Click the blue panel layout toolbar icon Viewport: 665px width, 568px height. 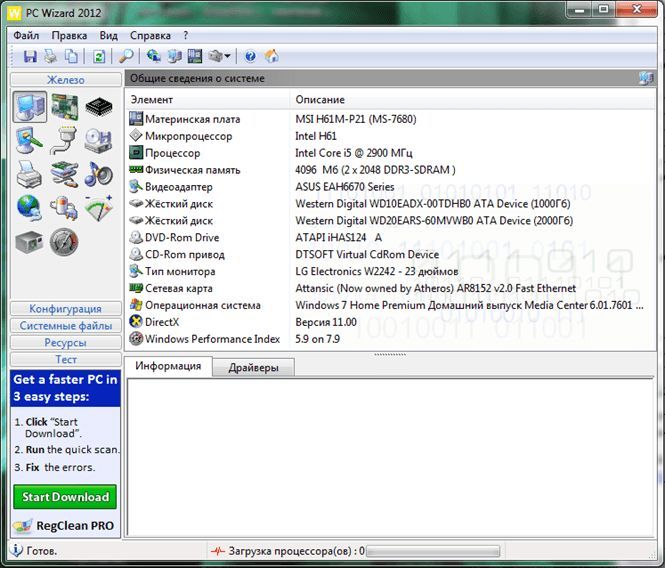point(195,56)
